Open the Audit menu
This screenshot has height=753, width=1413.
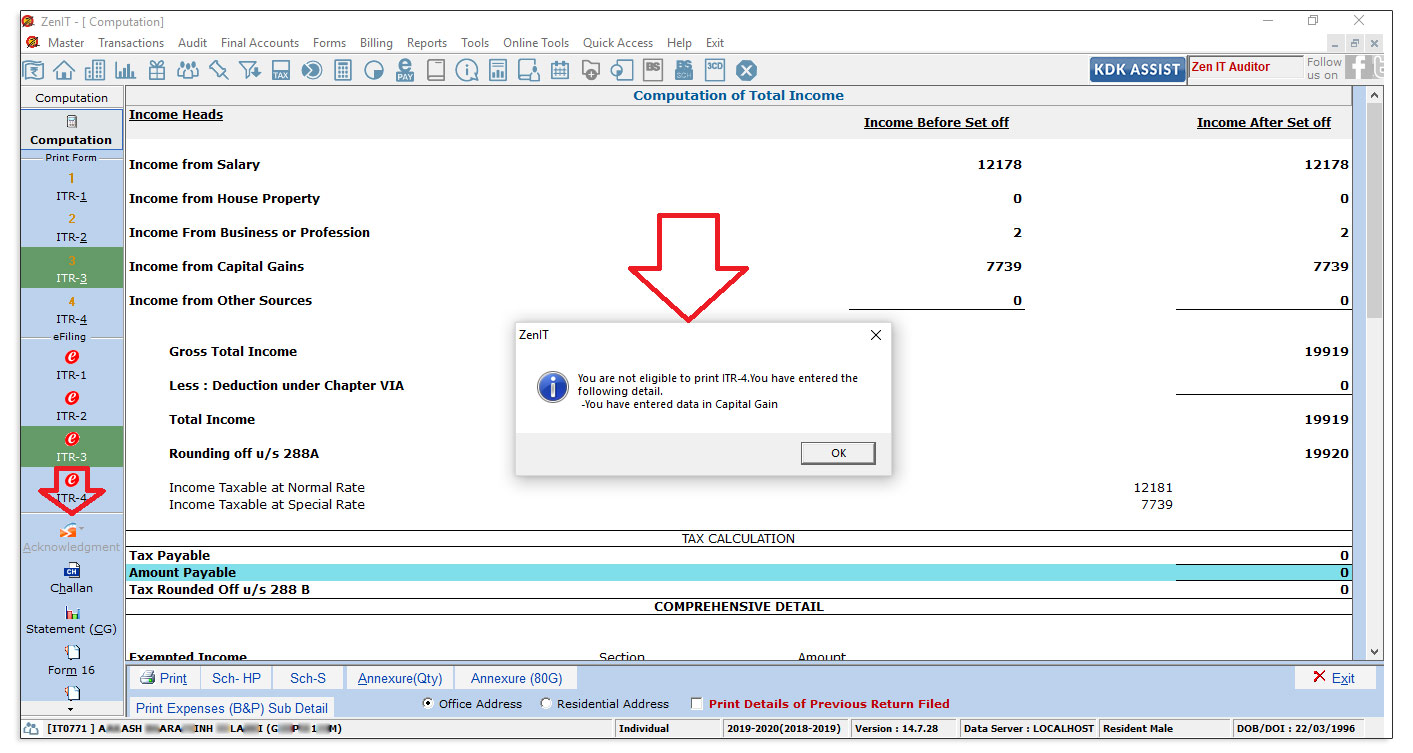click(x=193, y=43)
